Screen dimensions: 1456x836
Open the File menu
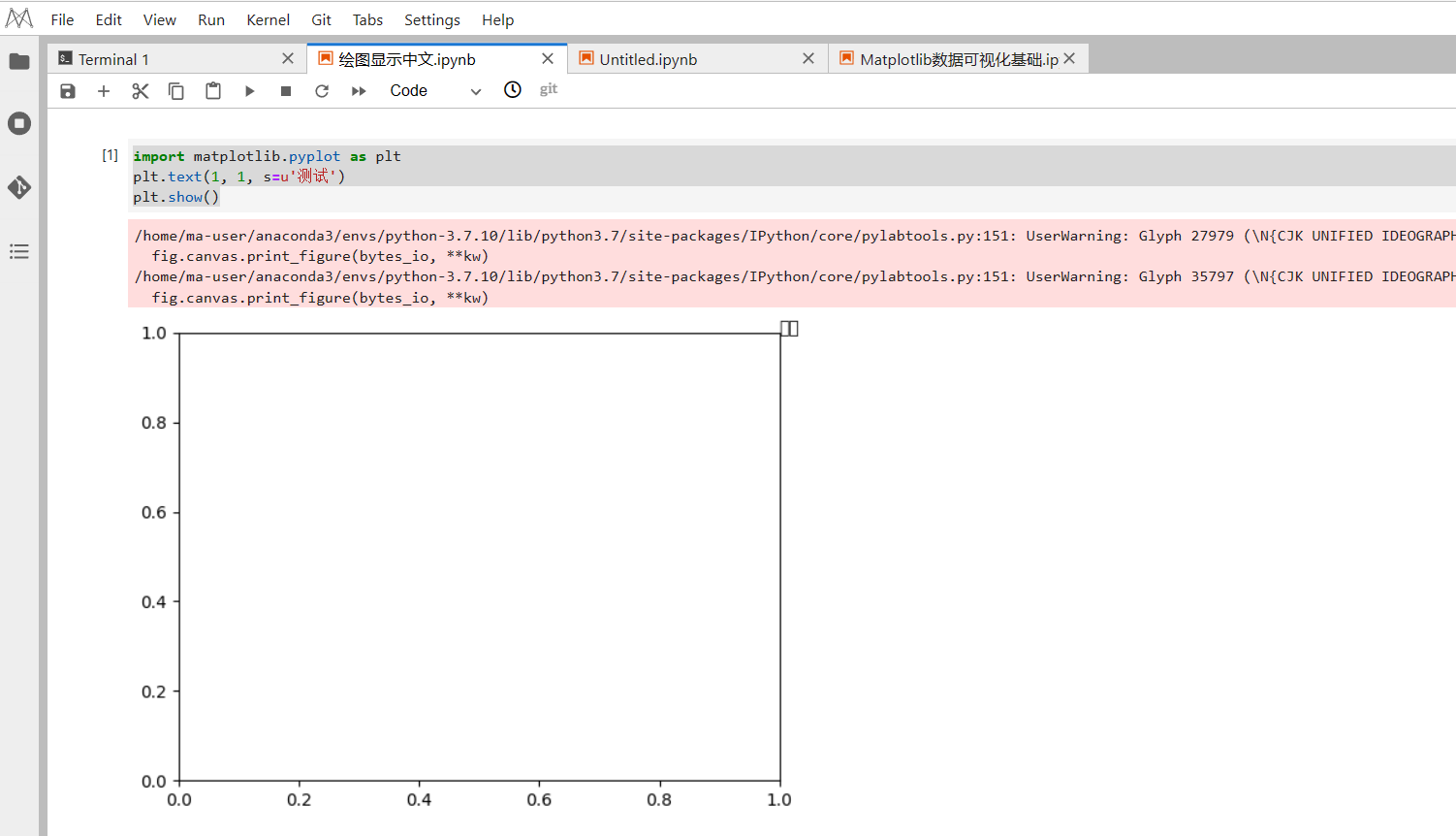pos(62,19)
